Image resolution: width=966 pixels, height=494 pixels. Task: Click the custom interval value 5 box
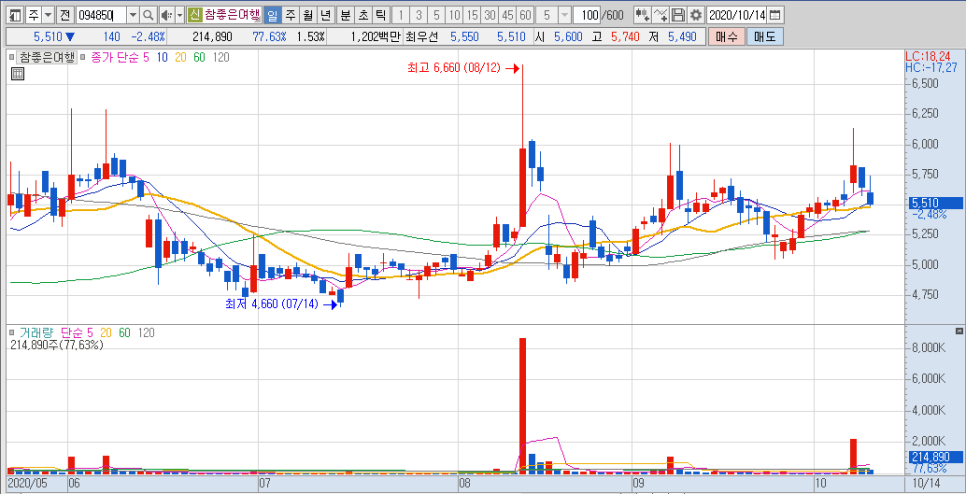tap(547, 15)
